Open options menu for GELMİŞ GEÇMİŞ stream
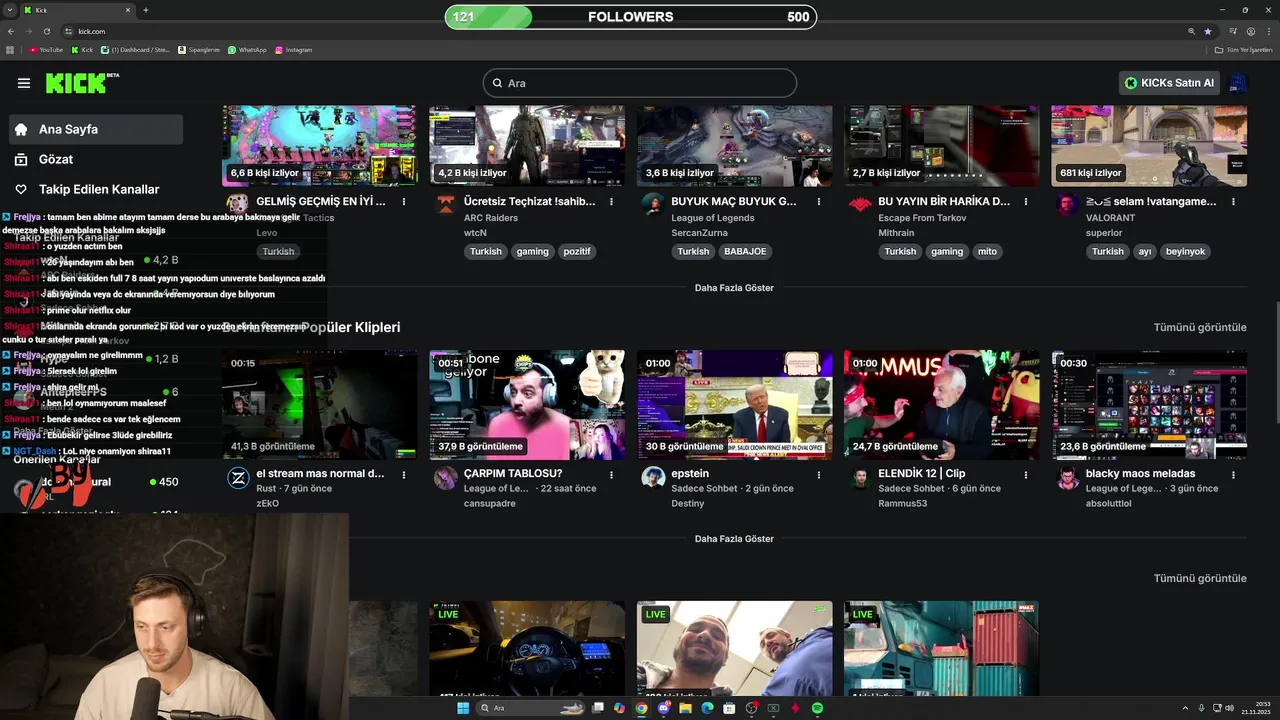 [404, 201]
